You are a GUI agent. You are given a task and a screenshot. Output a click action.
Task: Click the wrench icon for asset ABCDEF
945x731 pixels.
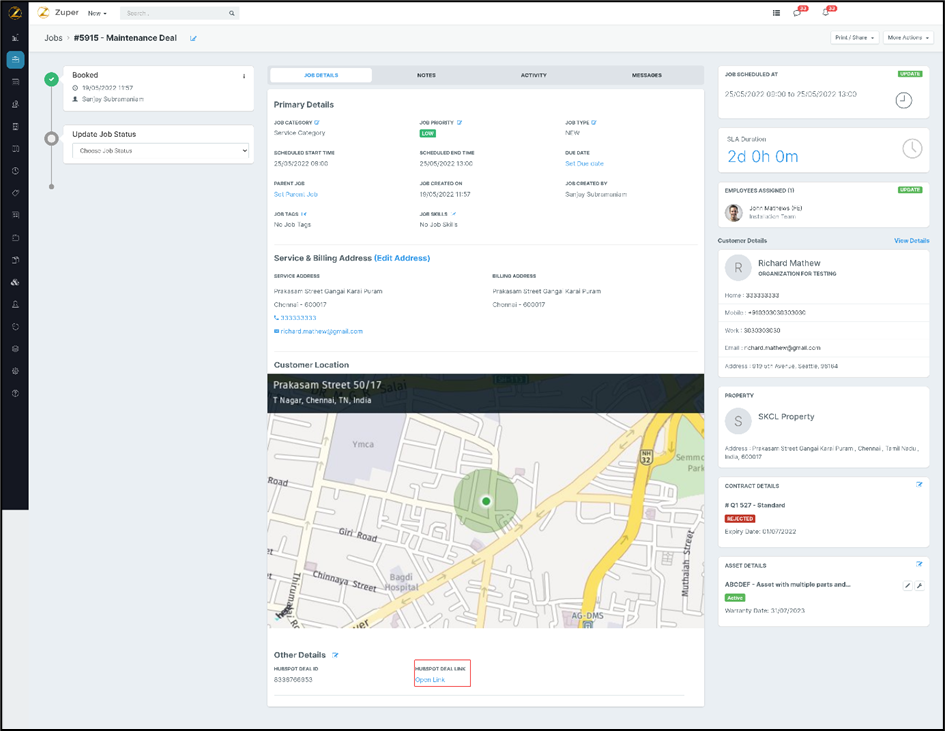[919, 586]
